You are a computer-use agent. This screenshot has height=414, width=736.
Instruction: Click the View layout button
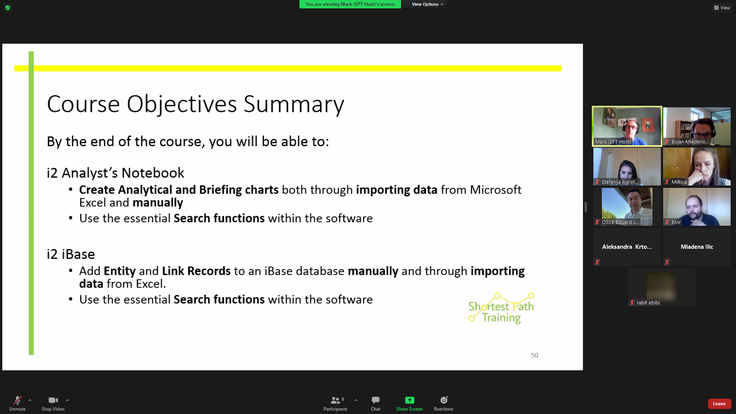tap(721, 7)
